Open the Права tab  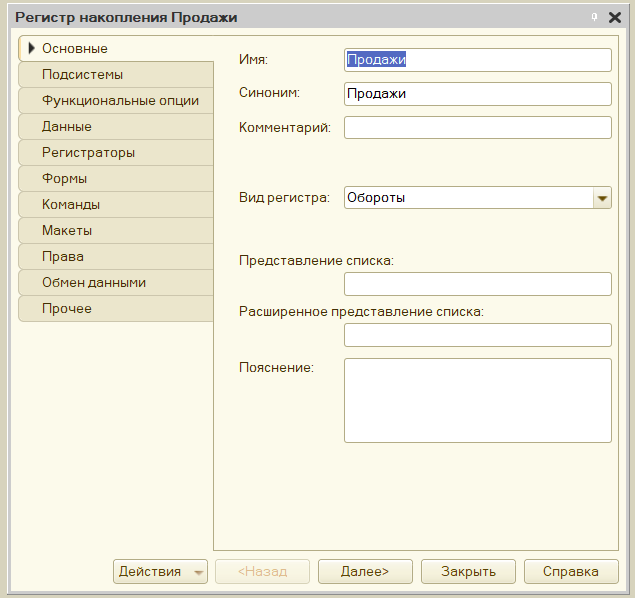click(116, 256)
